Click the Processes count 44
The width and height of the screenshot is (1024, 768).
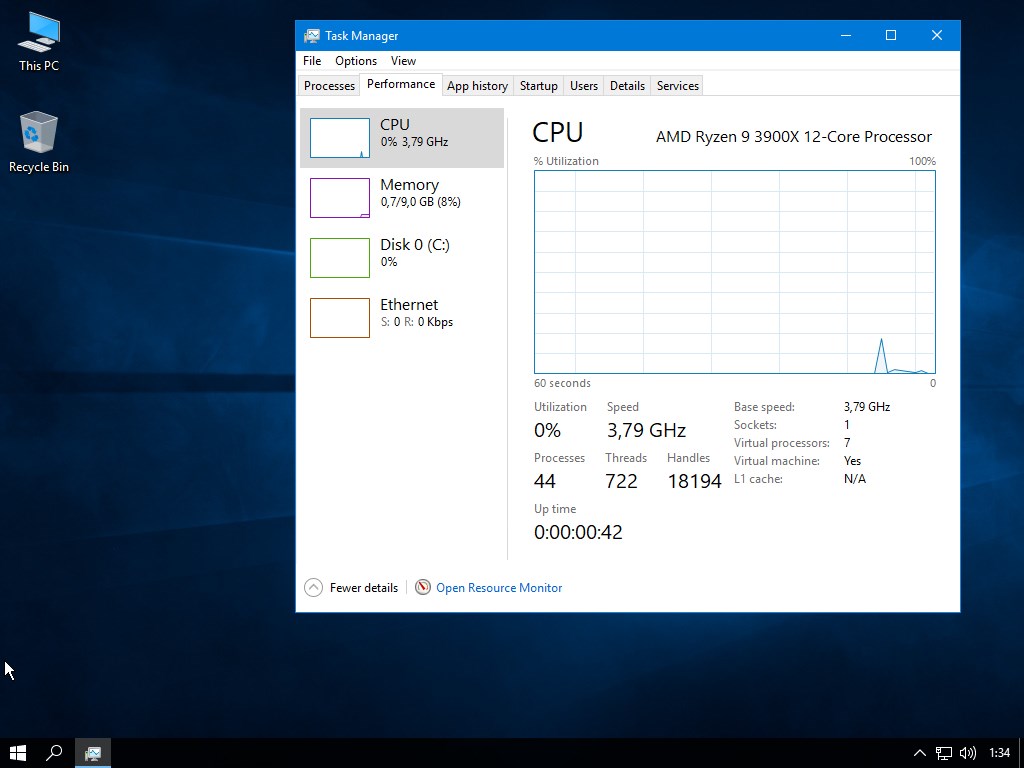pyautogui.click(x=545, y=481)
